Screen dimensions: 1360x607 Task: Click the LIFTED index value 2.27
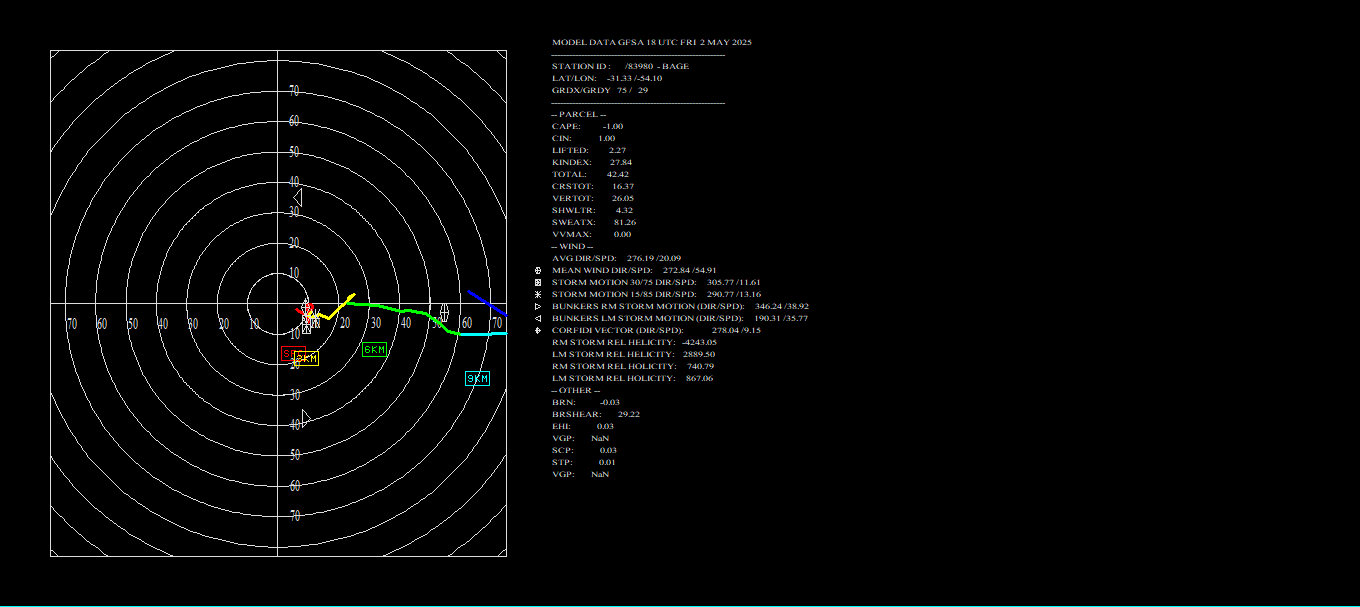tap(617, 150)
